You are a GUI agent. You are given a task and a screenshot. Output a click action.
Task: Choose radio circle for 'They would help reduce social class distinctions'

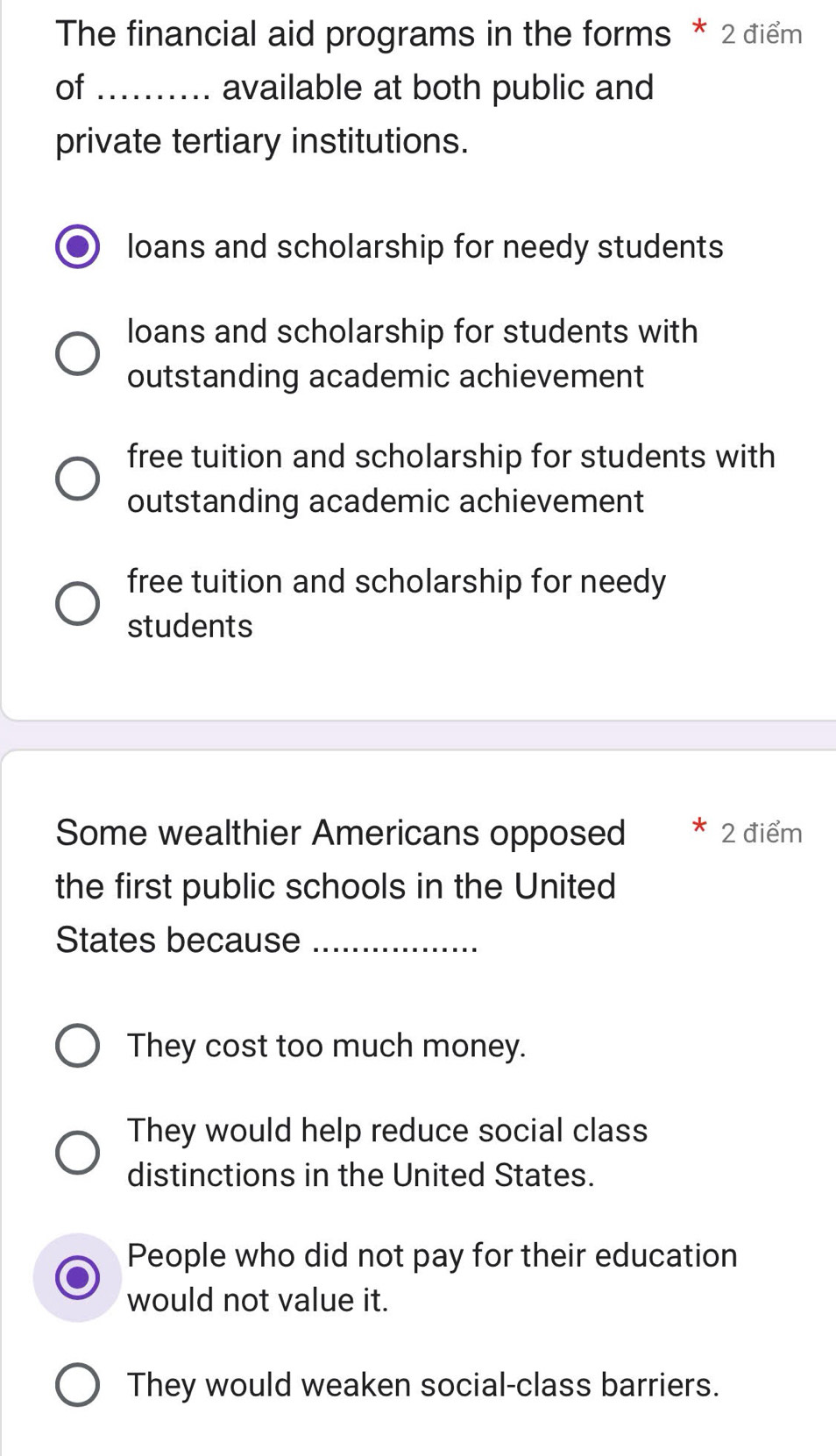[77, 1153]
